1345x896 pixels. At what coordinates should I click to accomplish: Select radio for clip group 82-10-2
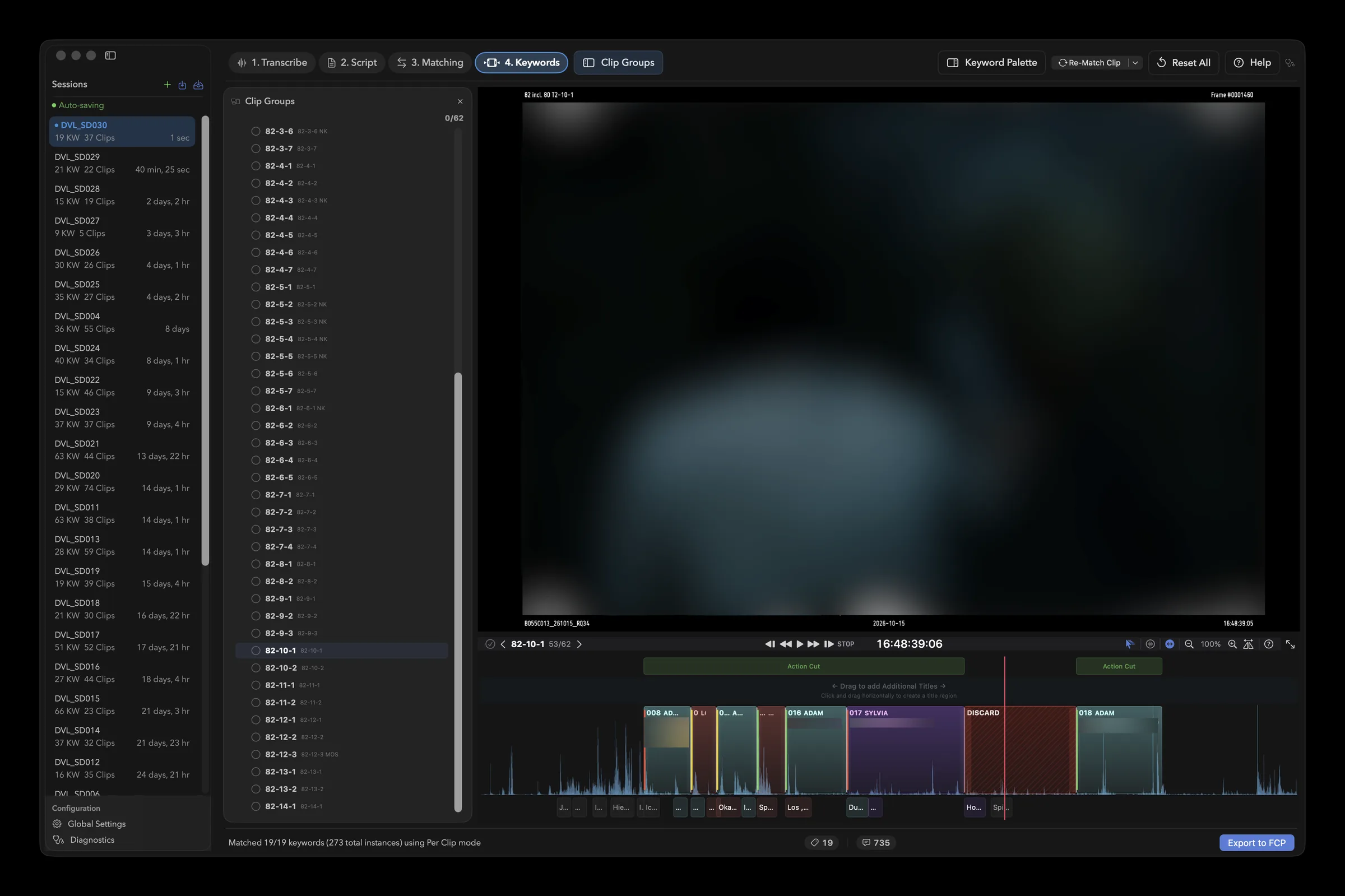click(x=256, y=668)
